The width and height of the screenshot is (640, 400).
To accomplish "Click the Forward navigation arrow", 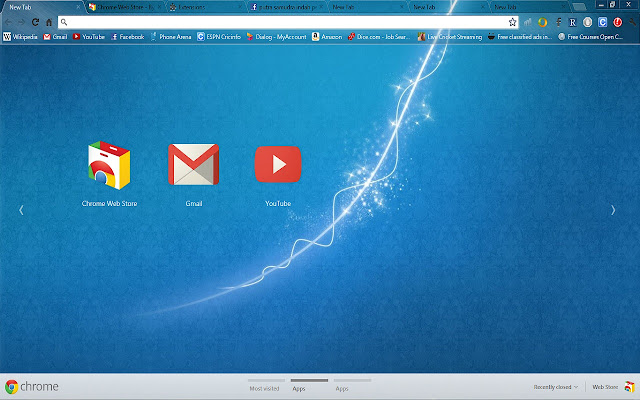I will coord(22,22).
